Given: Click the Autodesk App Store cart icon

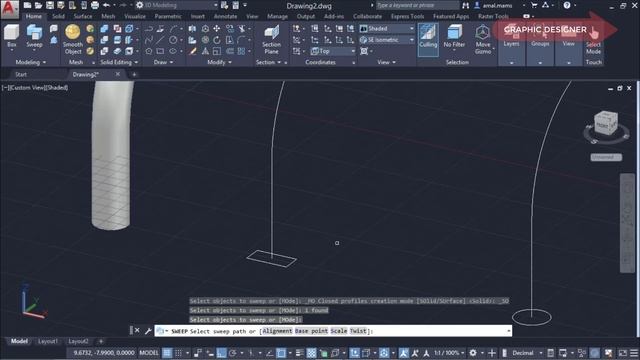Looking at the screenshot, I should tap(534, 5).
